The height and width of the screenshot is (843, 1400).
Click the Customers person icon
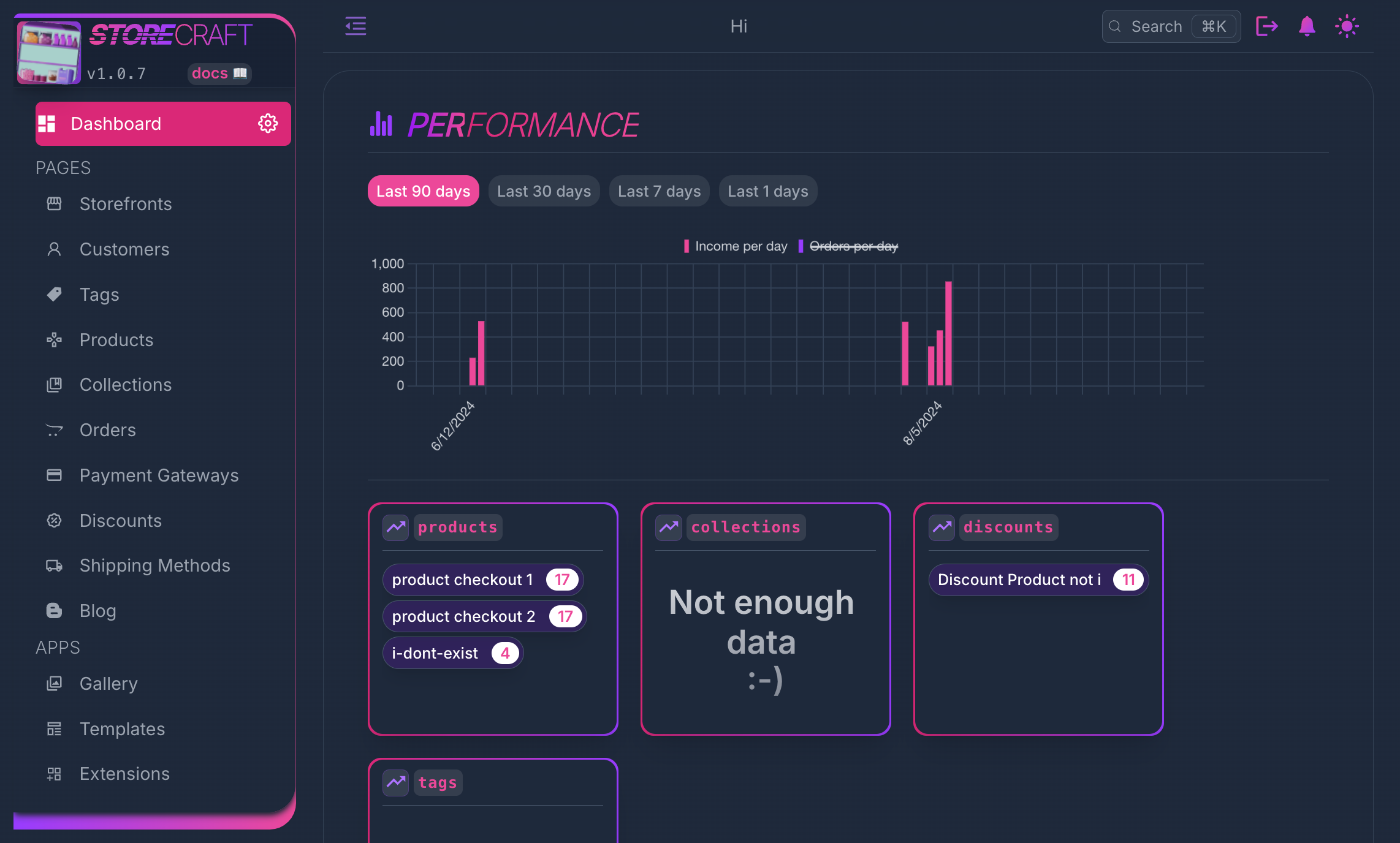54,249
